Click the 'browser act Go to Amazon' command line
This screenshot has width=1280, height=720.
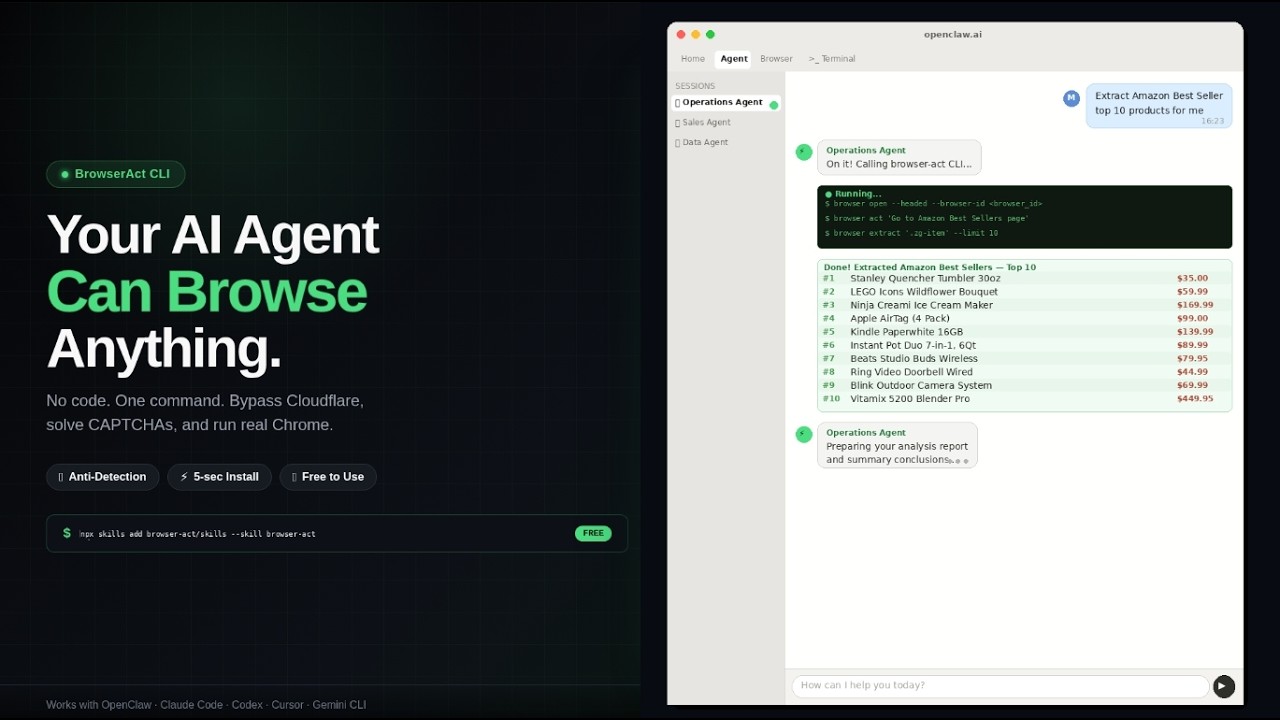(926, 218)
